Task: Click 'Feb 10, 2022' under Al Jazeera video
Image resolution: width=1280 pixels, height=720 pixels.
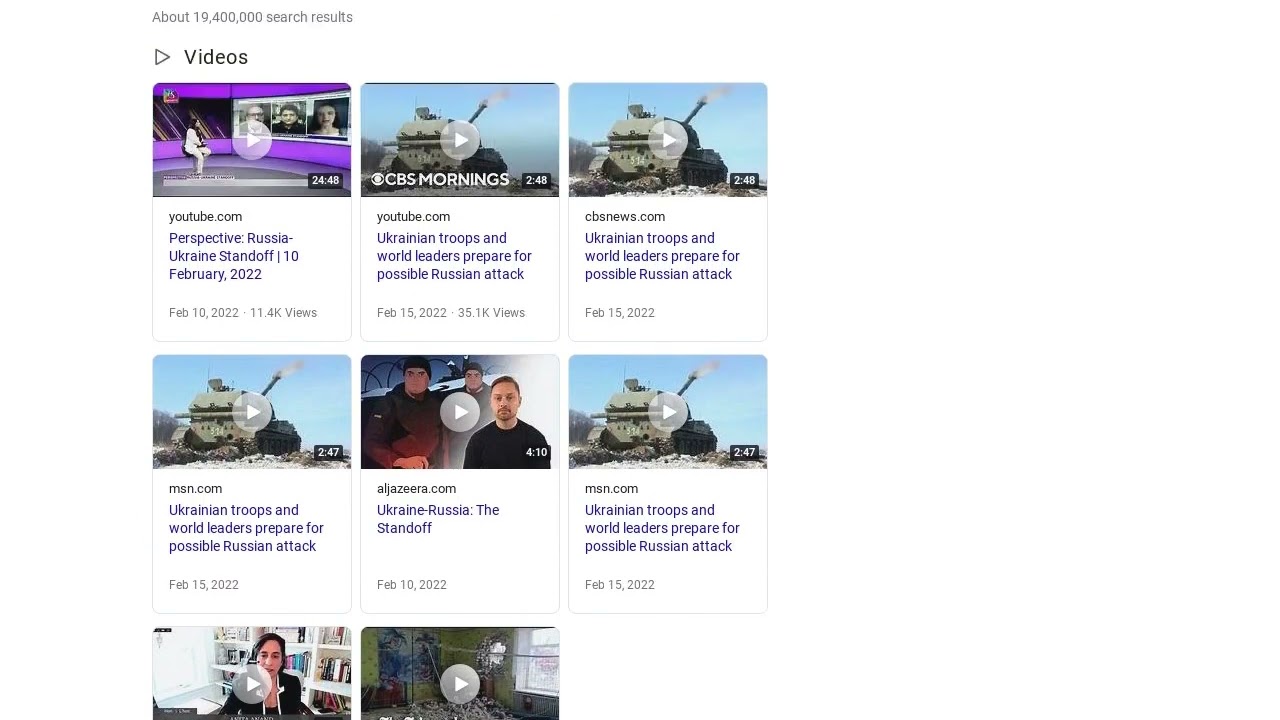Action: [412, 585]
